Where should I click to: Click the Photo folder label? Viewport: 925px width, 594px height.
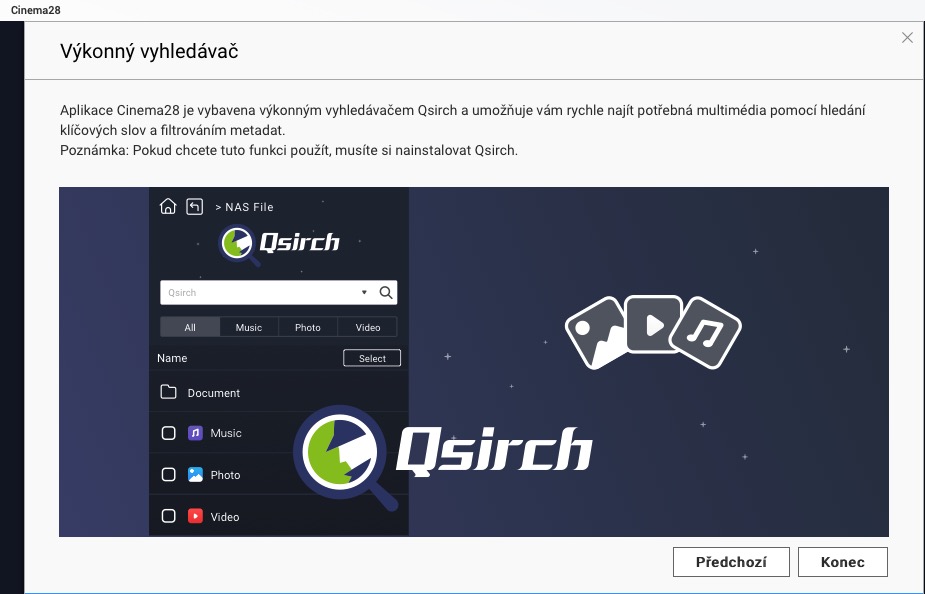click(225, 475)
